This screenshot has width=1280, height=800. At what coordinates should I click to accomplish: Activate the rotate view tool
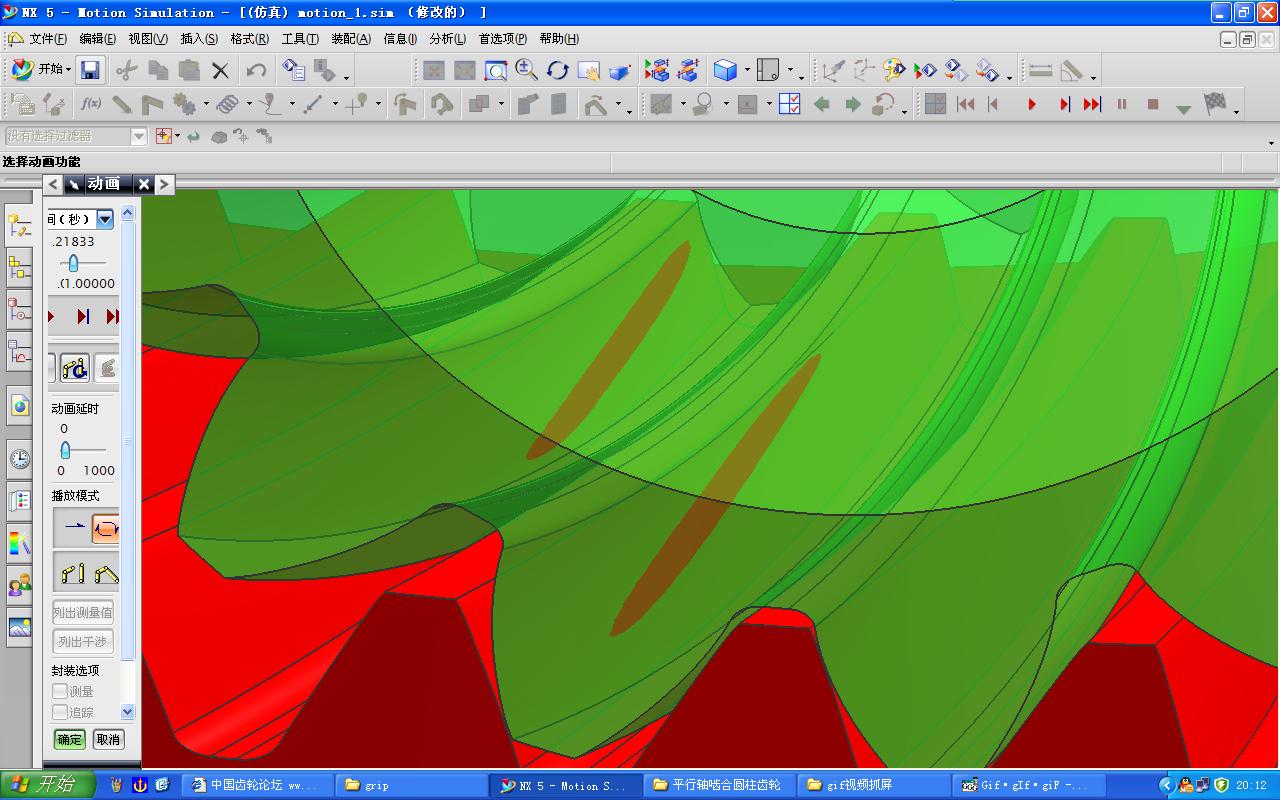tap(557, 70)
